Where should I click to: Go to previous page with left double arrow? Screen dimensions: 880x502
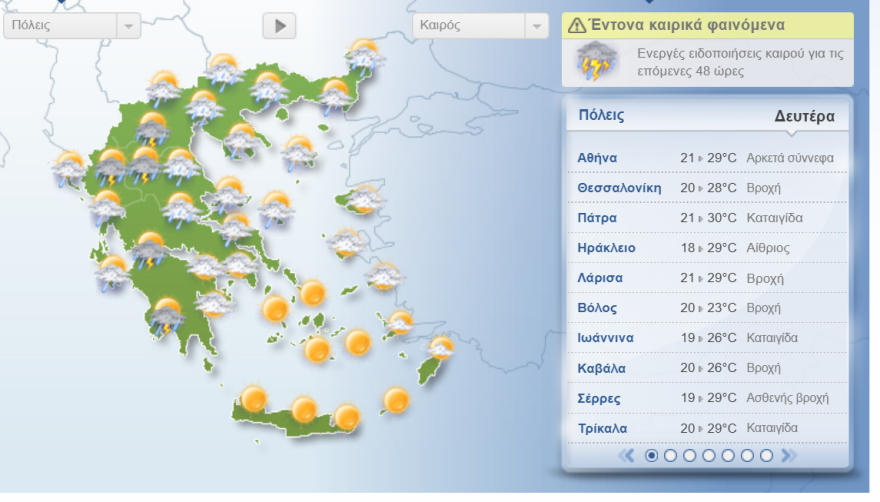(x=628, y=456)
